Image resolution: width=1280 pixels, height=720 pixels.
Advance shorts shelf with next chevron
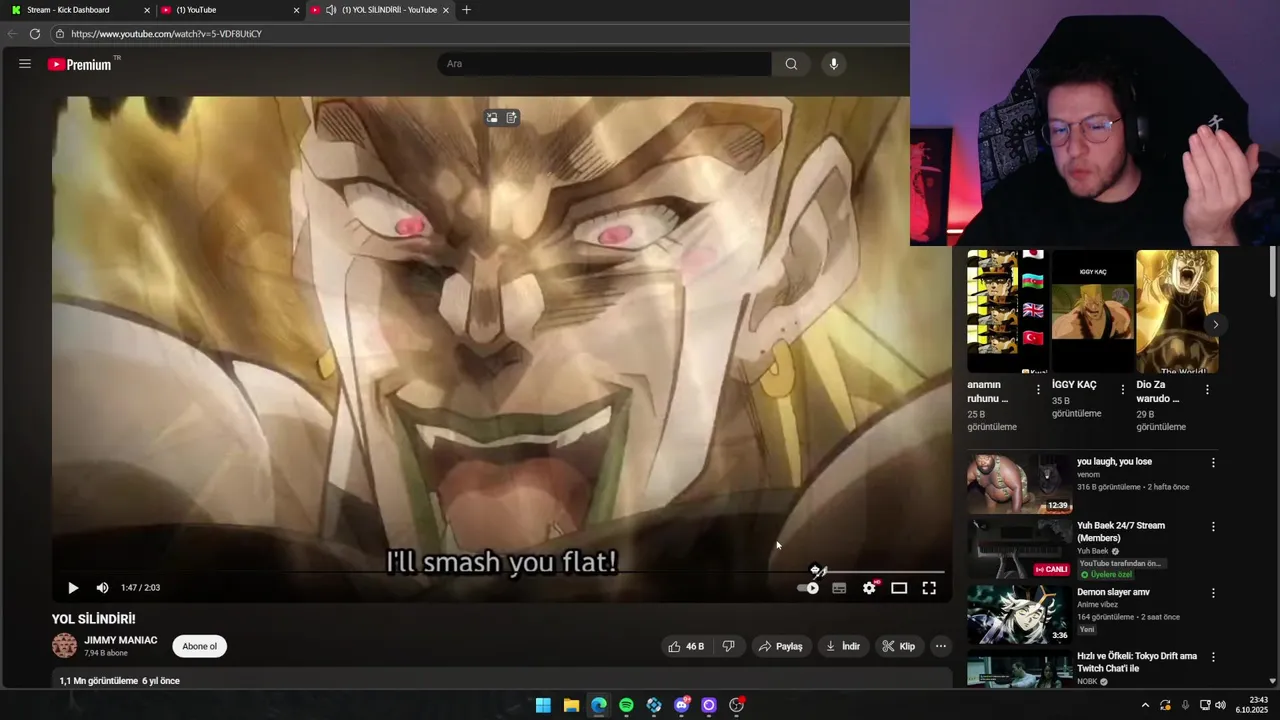[1215, 324]
